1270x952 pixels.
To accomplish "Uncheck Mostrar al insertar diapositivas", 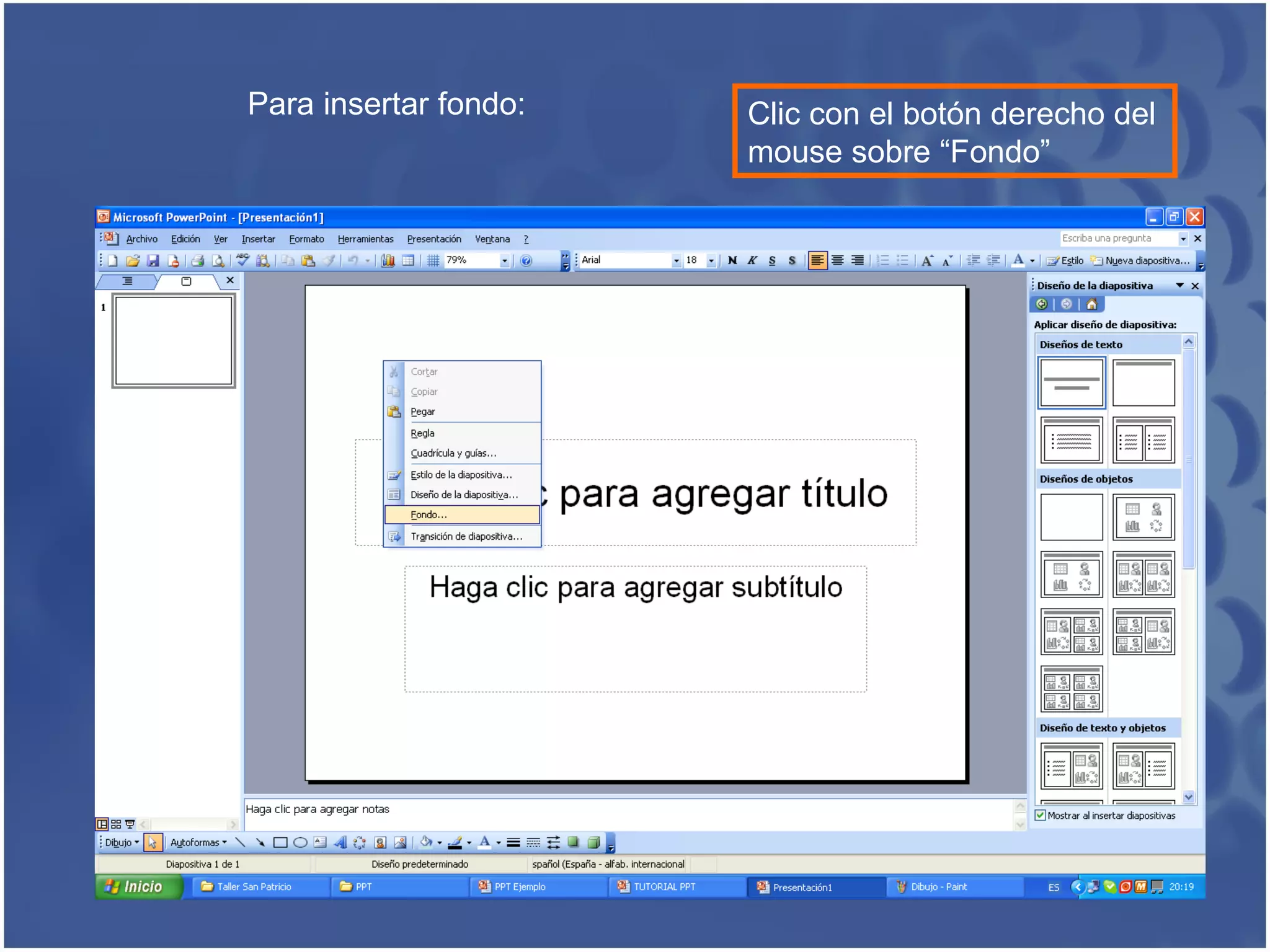I will tap(1041, 816).
